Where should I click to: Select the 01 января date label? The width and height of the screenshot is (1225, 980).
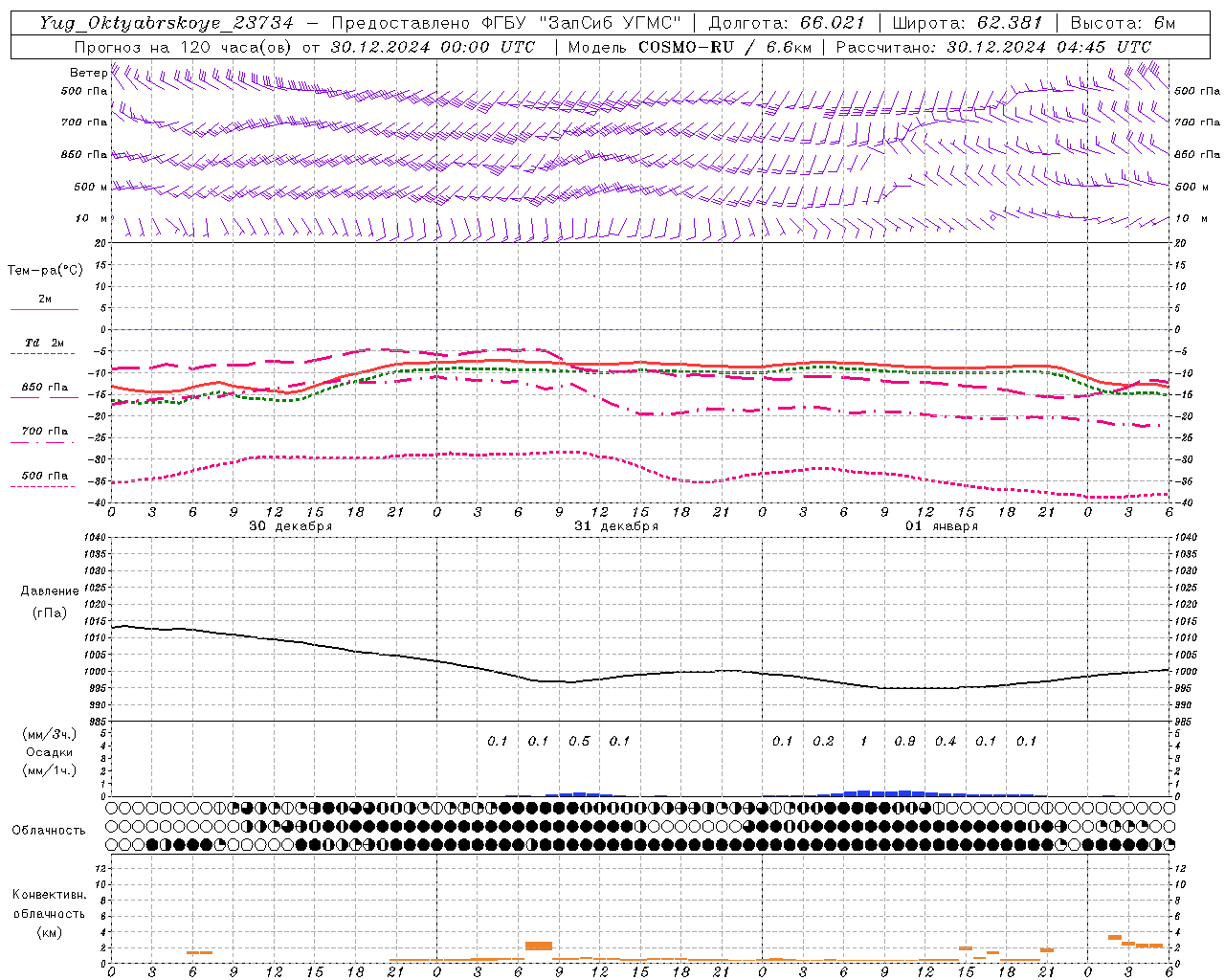click(942, 526)
